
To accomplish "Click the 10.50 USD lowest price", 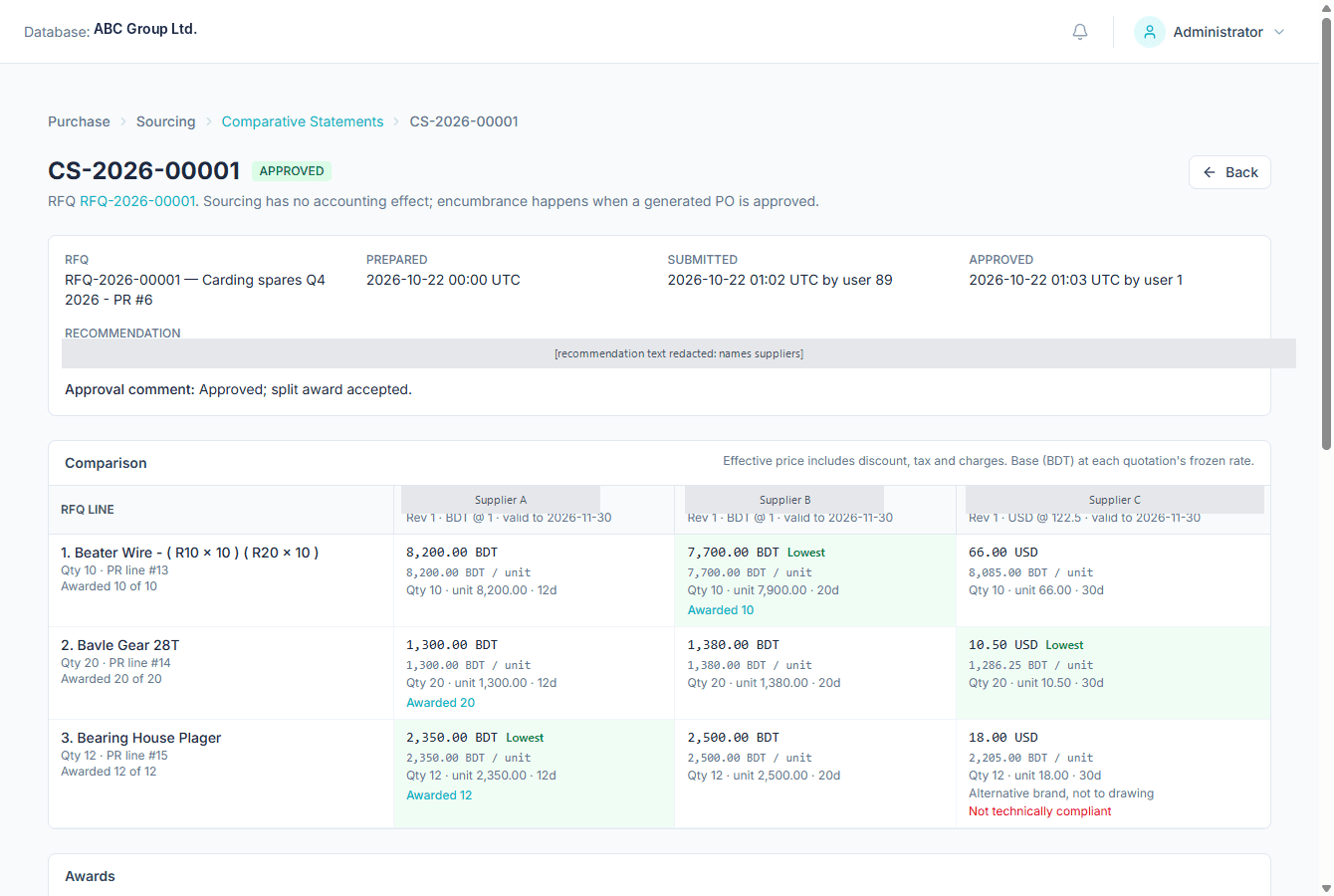I will pyautogui.click(x=1003, y=645).
